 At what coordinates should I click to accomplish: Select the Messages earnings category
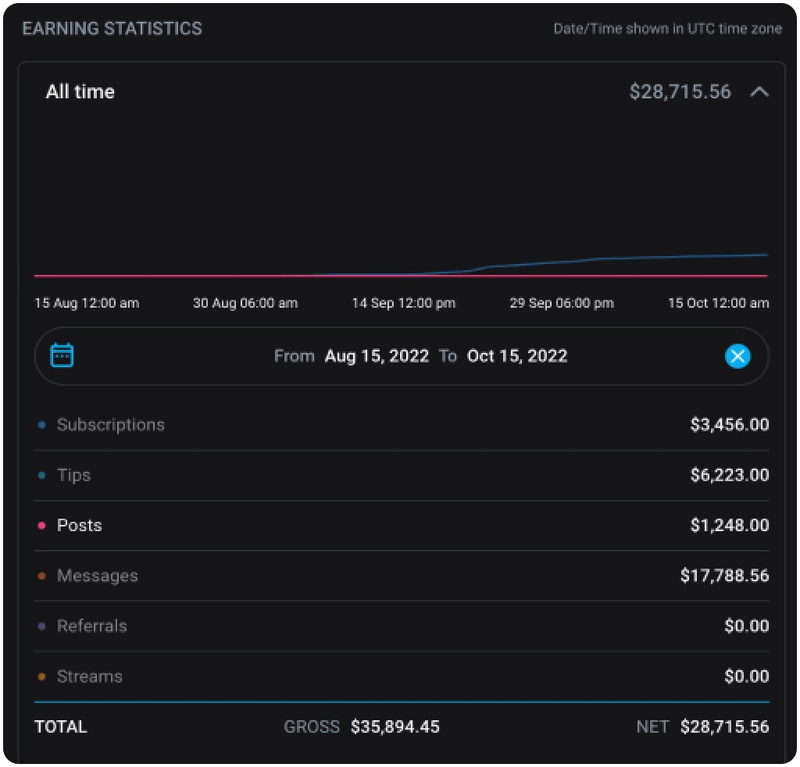click(97, 576)
